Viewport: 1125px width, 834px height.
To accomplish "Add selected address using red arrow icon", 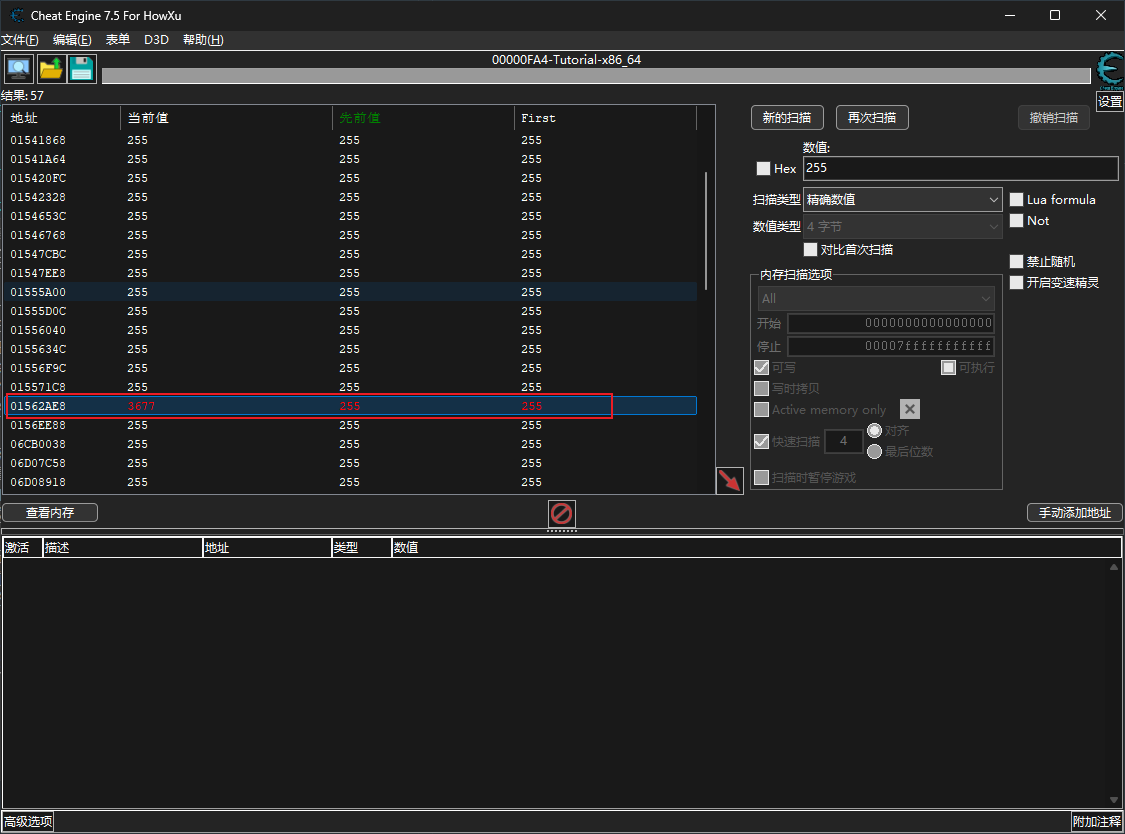I will (x=730, y=480).
